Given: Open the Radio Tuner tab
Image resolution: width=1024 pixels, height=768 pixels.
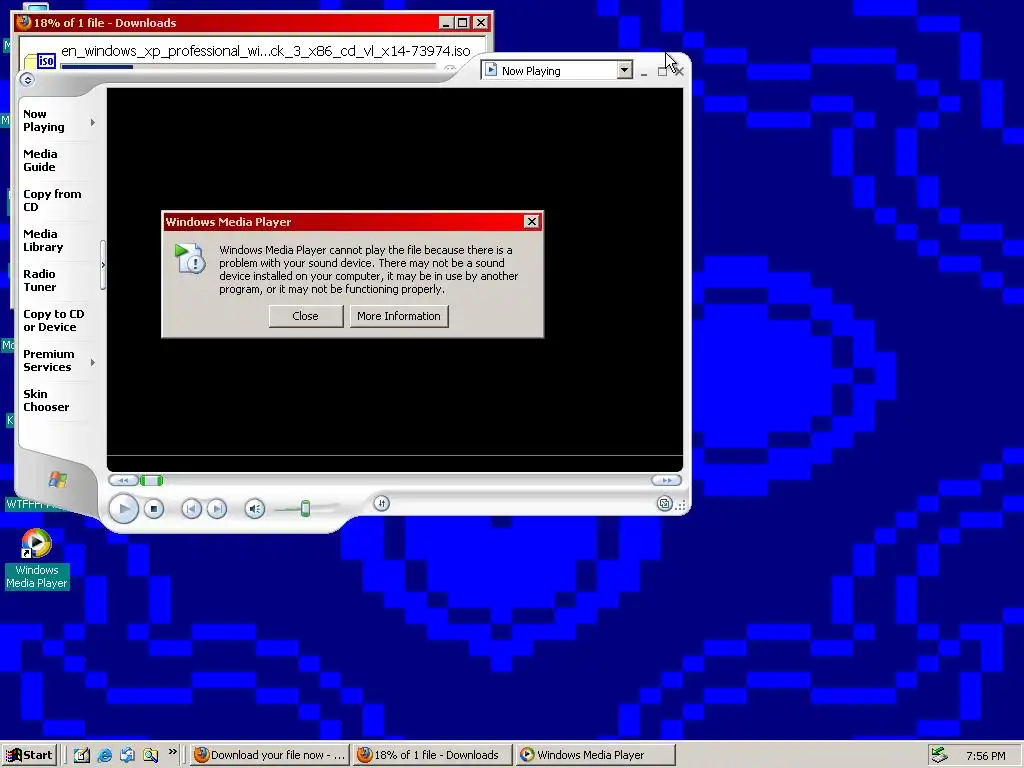Looking at the screenshot, I should (x=40, y=280).
